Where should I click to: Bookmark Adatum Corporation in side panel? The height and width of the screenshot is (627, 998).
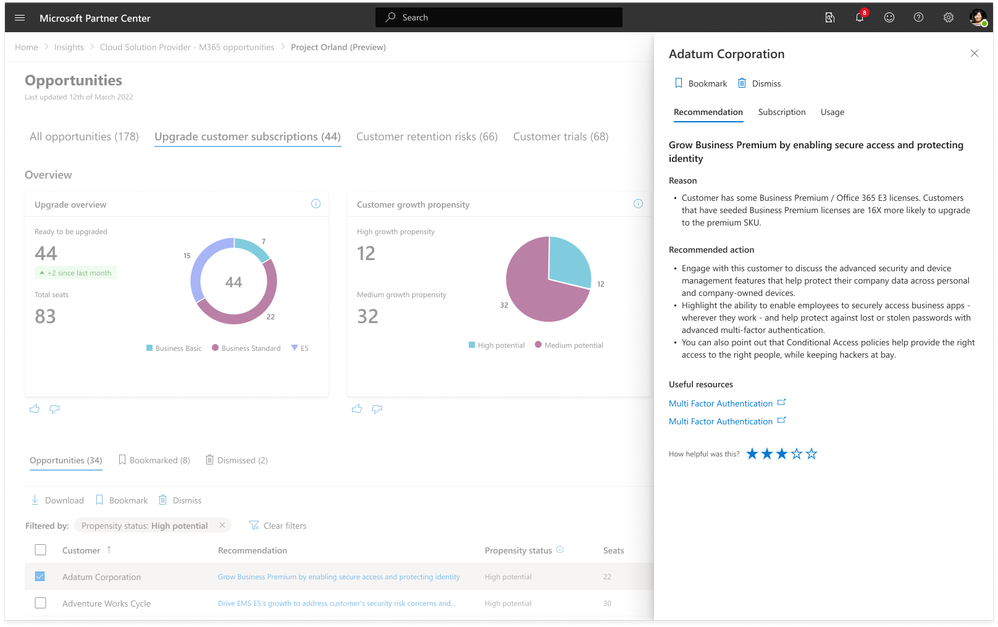(x=700, y=83)
